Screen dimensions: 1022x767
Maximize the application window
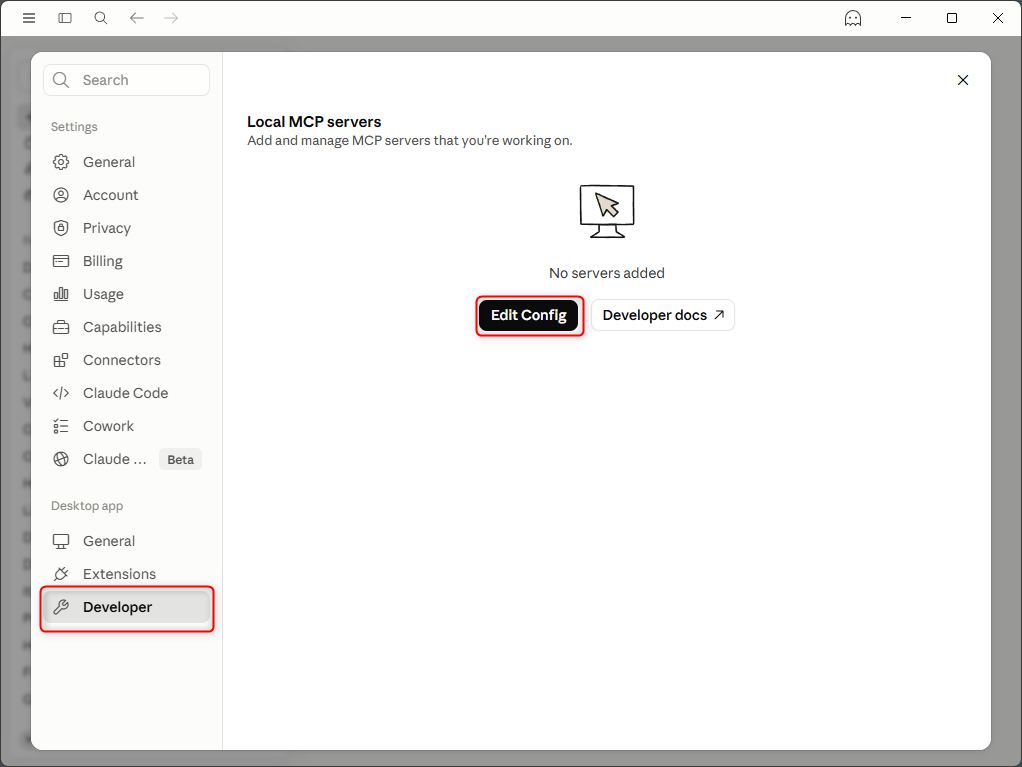952,18
